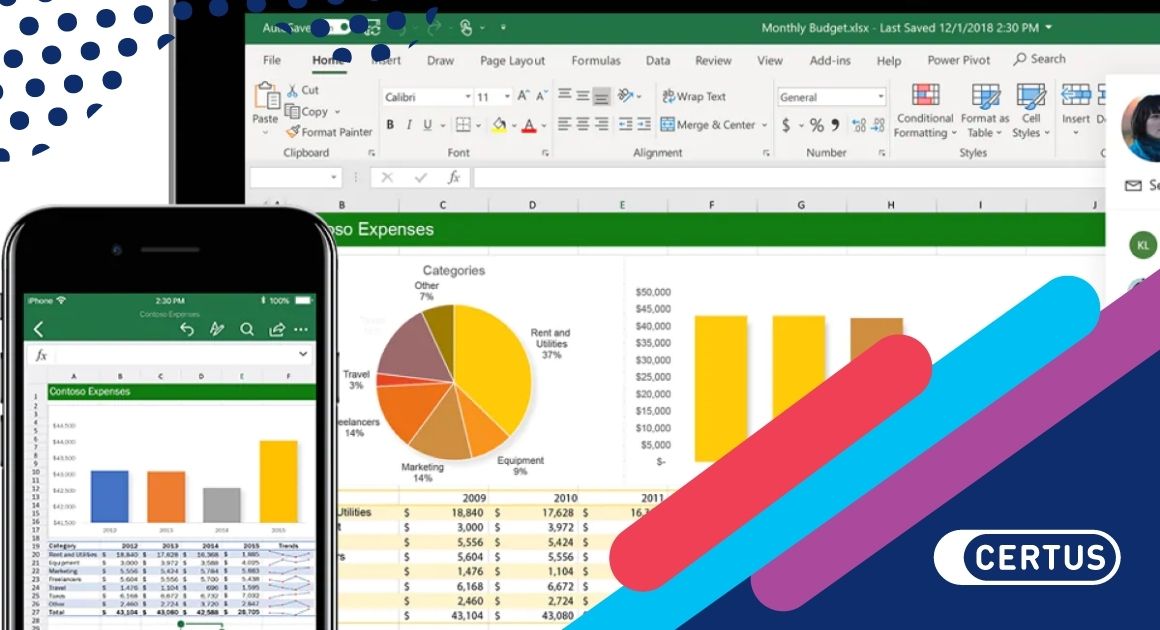Screen dimensions: 1160x630
Task: Switch to the Draw tab
Action: coord(440,61)
